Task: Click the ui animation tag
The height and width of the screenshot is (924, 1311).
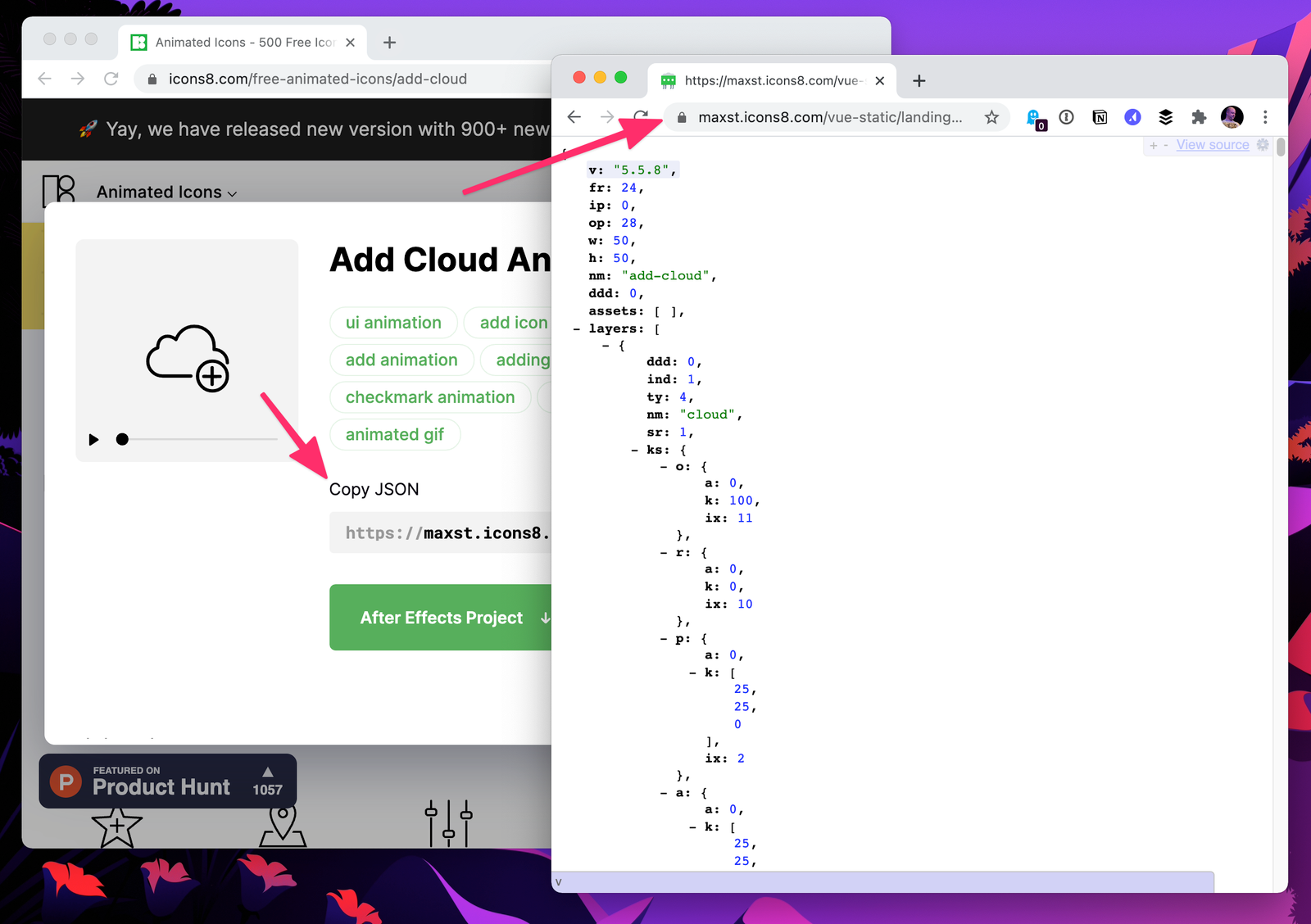Action: pos(393,323)
